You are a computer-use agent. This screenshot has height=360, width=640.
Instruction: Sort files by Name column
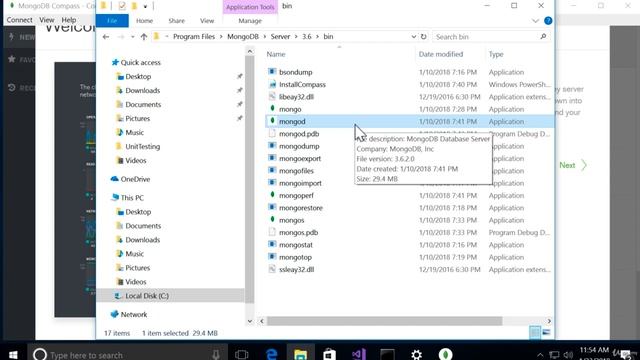coord(276,54)
